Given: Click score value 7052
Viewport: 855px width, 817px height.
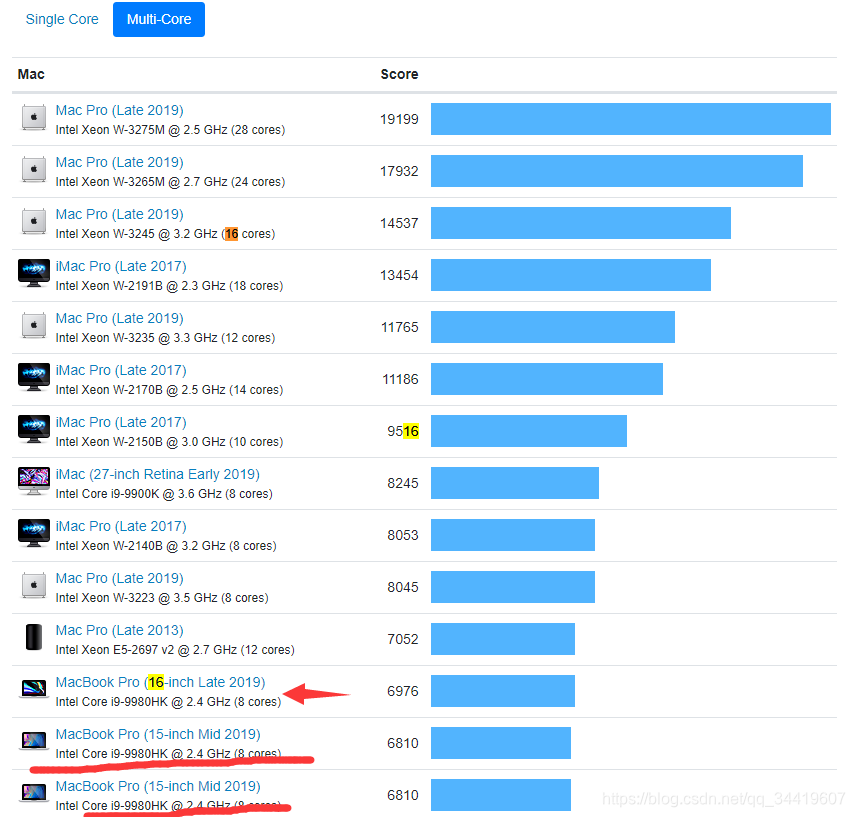Looking at the screenshot, I should coord(403,639).
